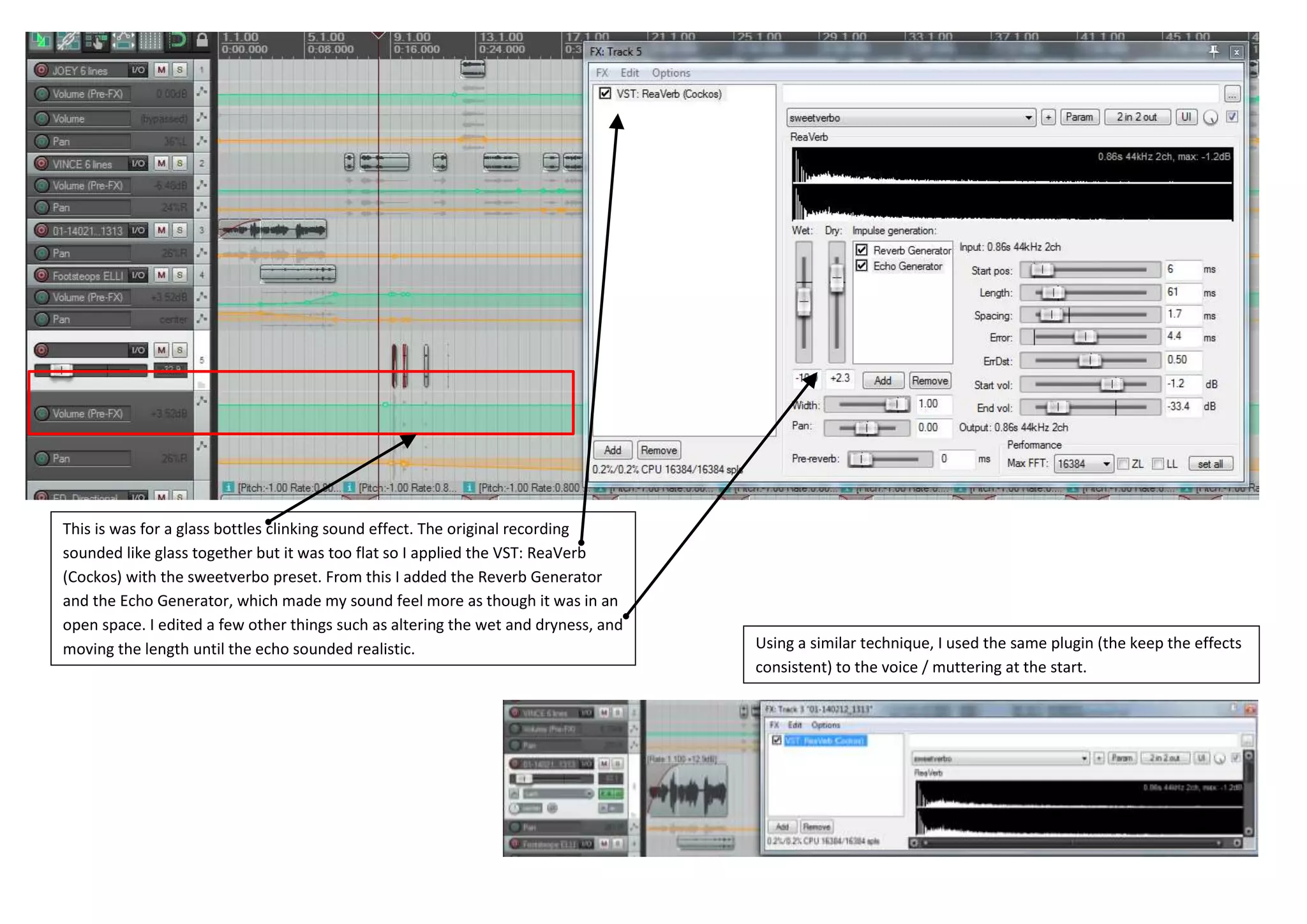Open the Edit menu in FX window
Screen dimensions: 1307x924
click(x=629, y=73)
